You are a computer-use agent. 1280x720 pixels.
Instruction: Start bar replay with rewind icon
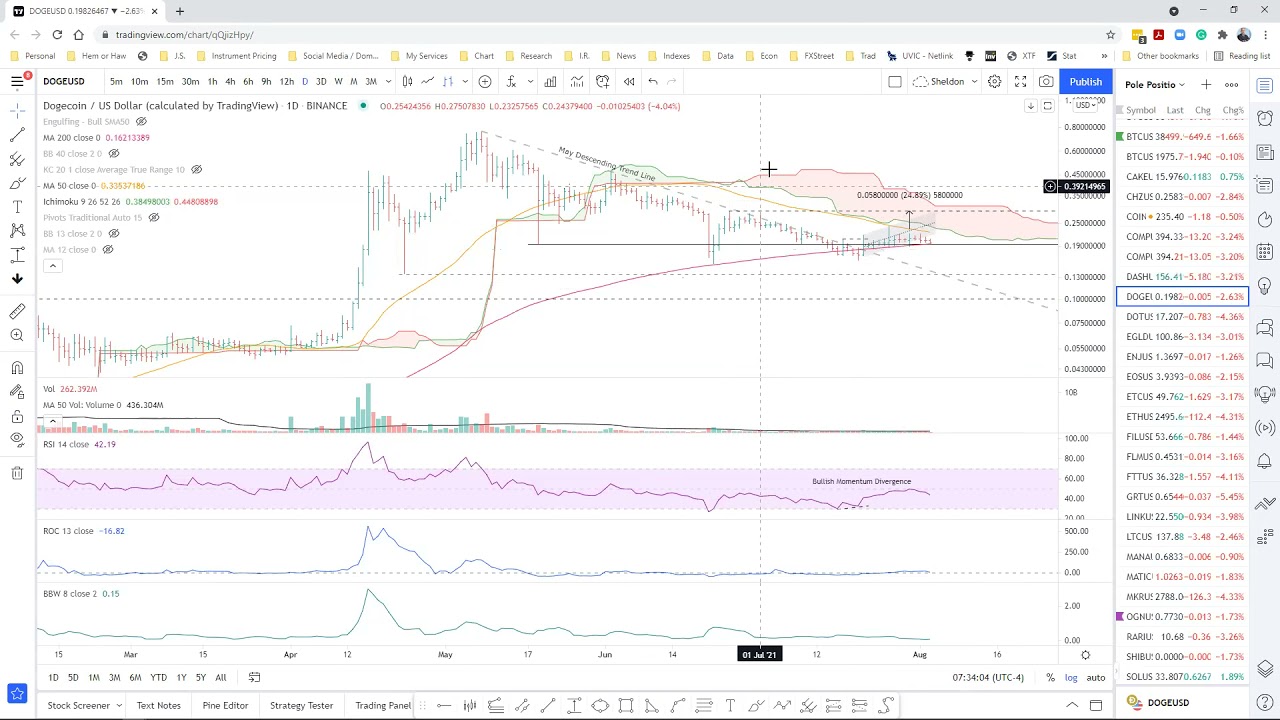click(x=629, y=81)
